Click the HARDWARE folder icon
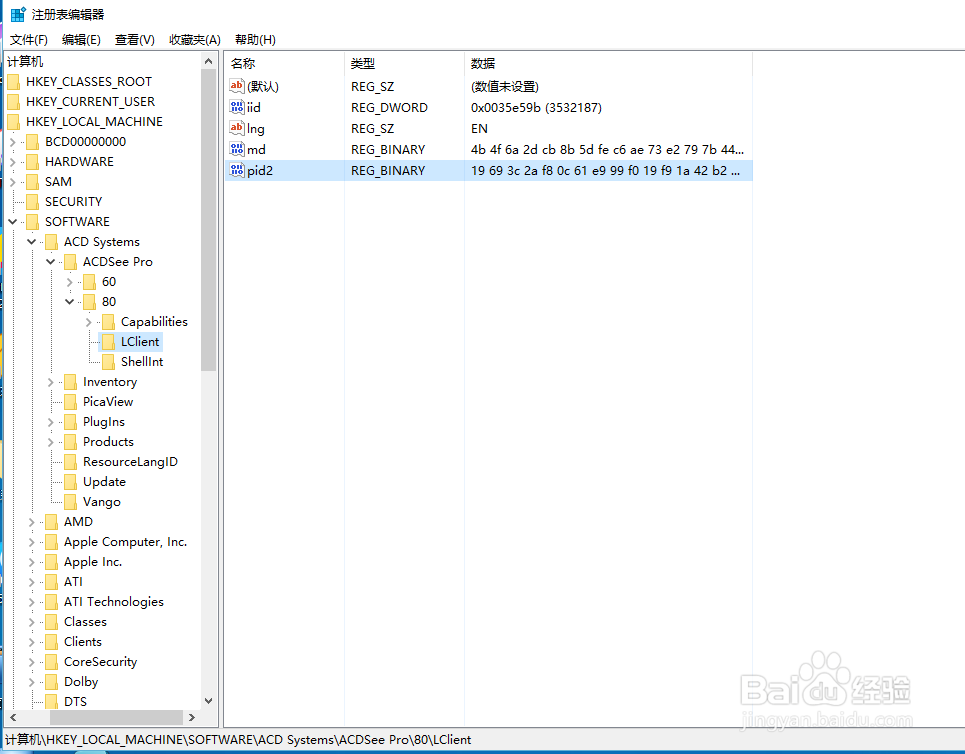965x754 pixels. (33, 162)
